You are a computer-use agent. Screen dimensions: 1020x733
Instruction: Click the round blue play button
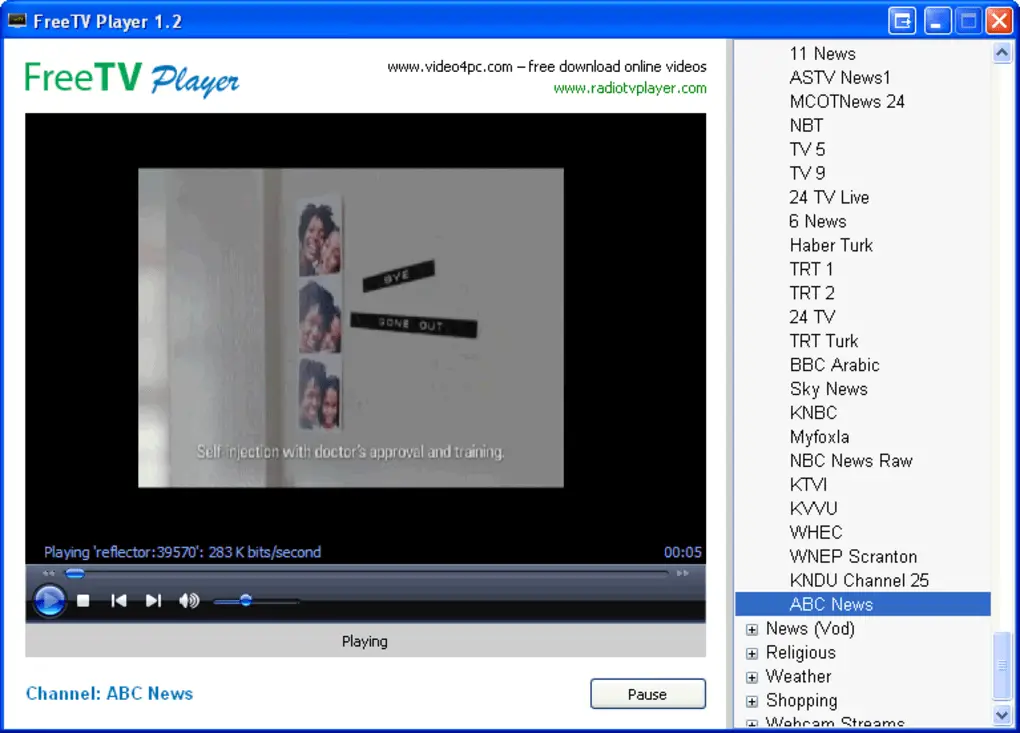point(49,600)
